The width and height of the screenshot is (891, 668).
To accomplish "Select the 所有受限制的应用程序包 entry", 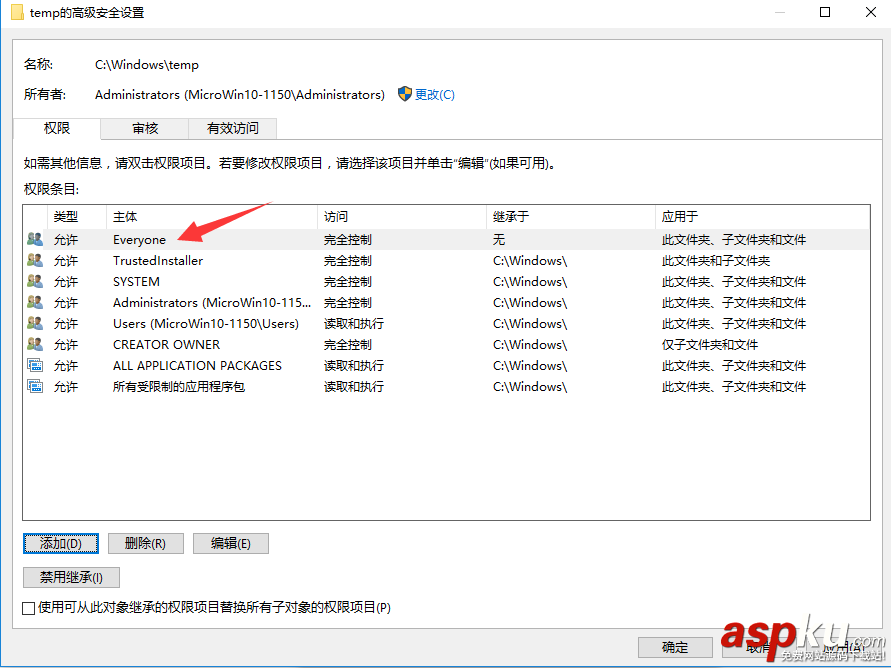I will (x=447, y=386).
